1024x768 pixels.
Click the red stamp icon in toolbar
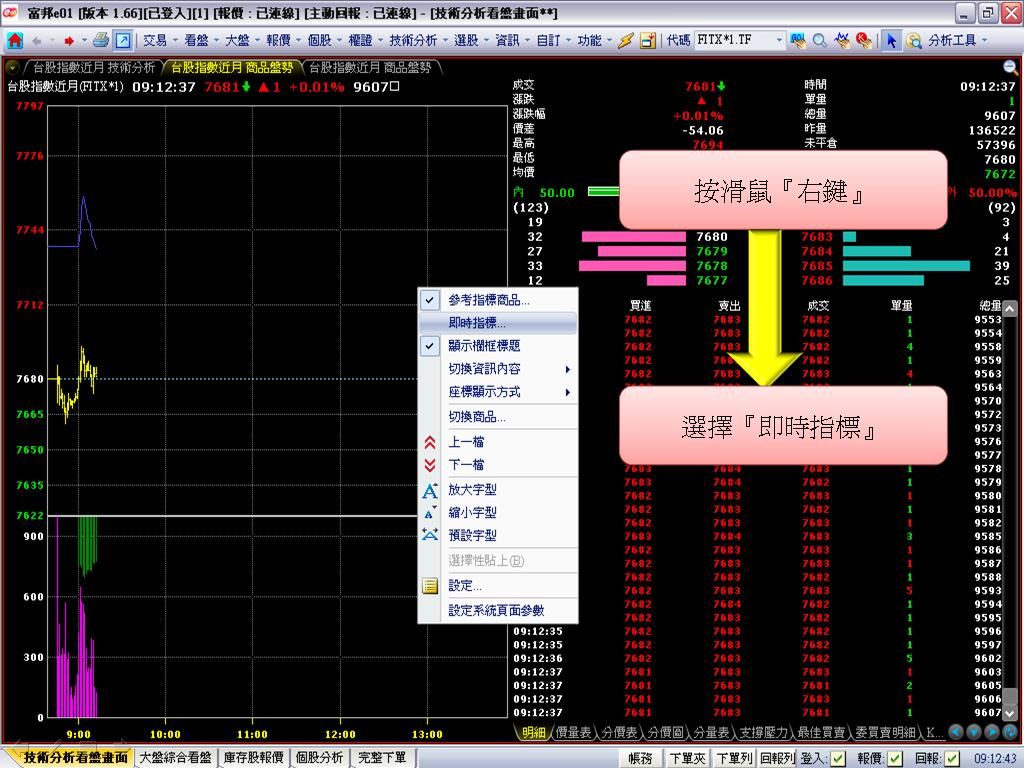[864, 40]
